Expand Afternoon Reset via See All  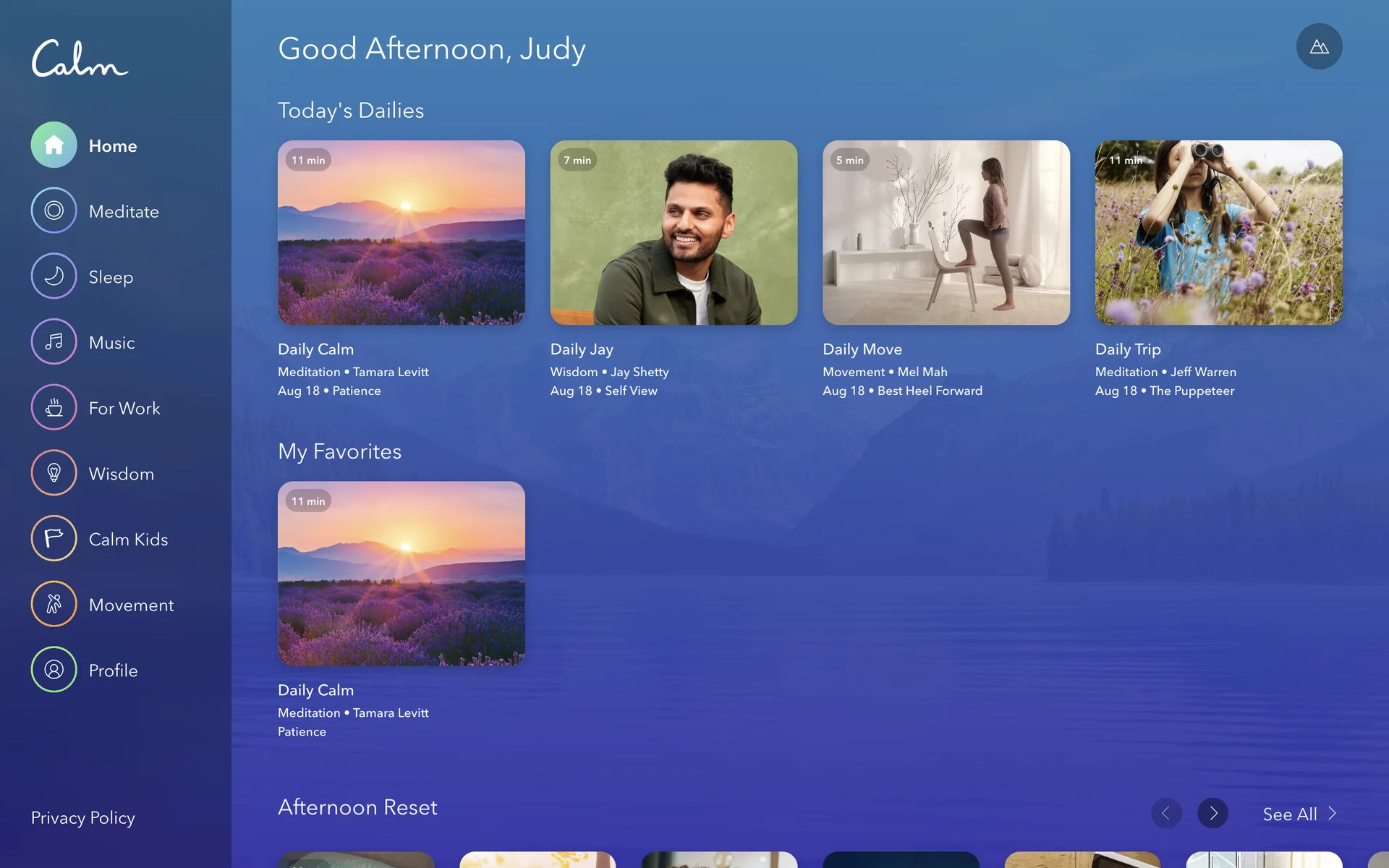[x=1299, y=814]
